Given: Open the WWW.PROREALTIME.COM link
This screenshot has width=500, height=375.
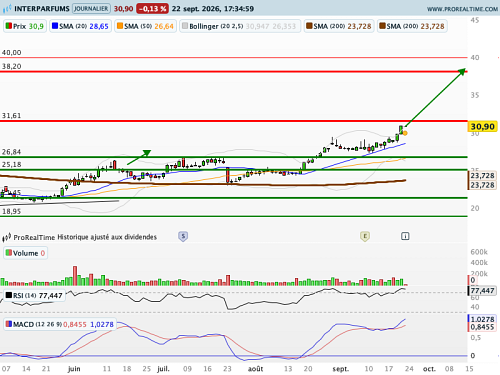Looking at the screenshot, I should click(462, 9).
